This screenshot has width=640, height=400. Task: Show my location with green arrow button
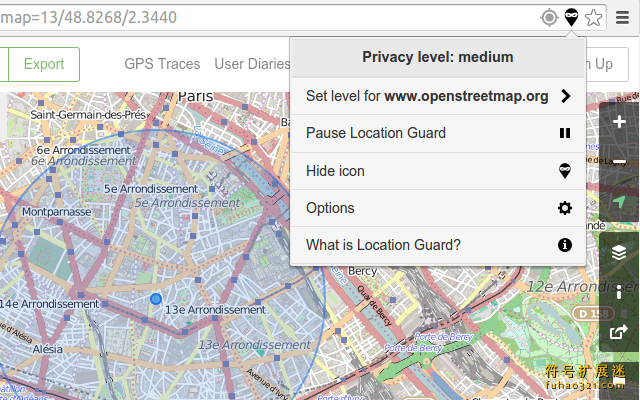[619, 202]
